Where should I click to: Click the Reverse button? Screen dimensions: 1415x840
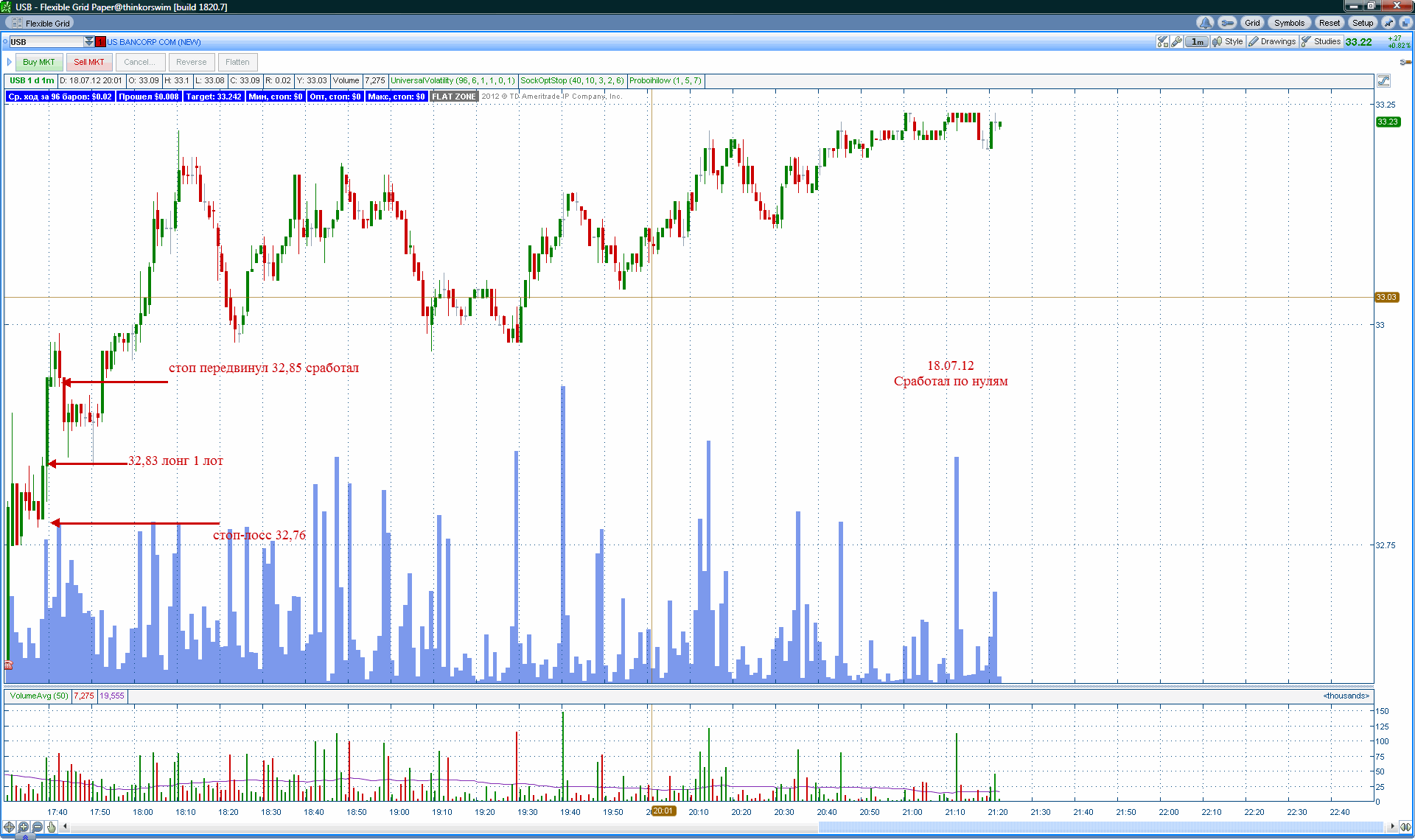pyautogui.click(x=192, y=62)
